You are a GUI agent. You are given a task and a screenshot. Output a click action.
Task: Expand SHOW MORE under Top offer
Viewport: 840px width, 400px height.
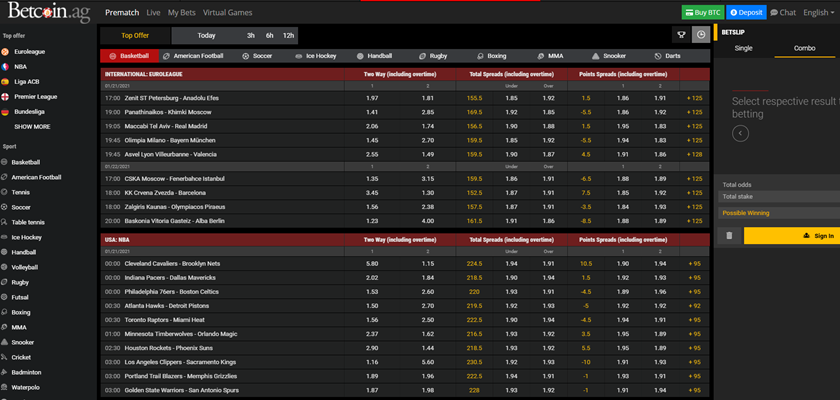coord(32,127)
